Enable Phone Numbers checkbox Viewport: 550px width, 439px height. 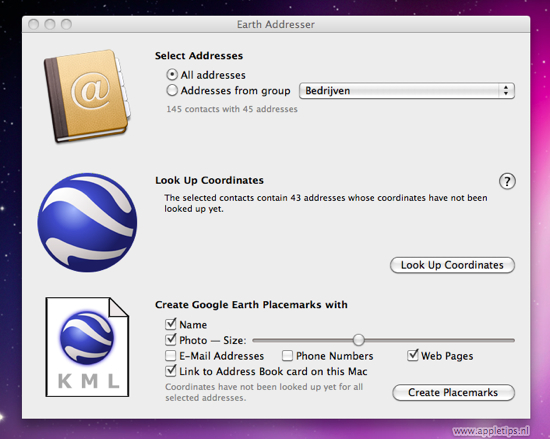point(287,356)
